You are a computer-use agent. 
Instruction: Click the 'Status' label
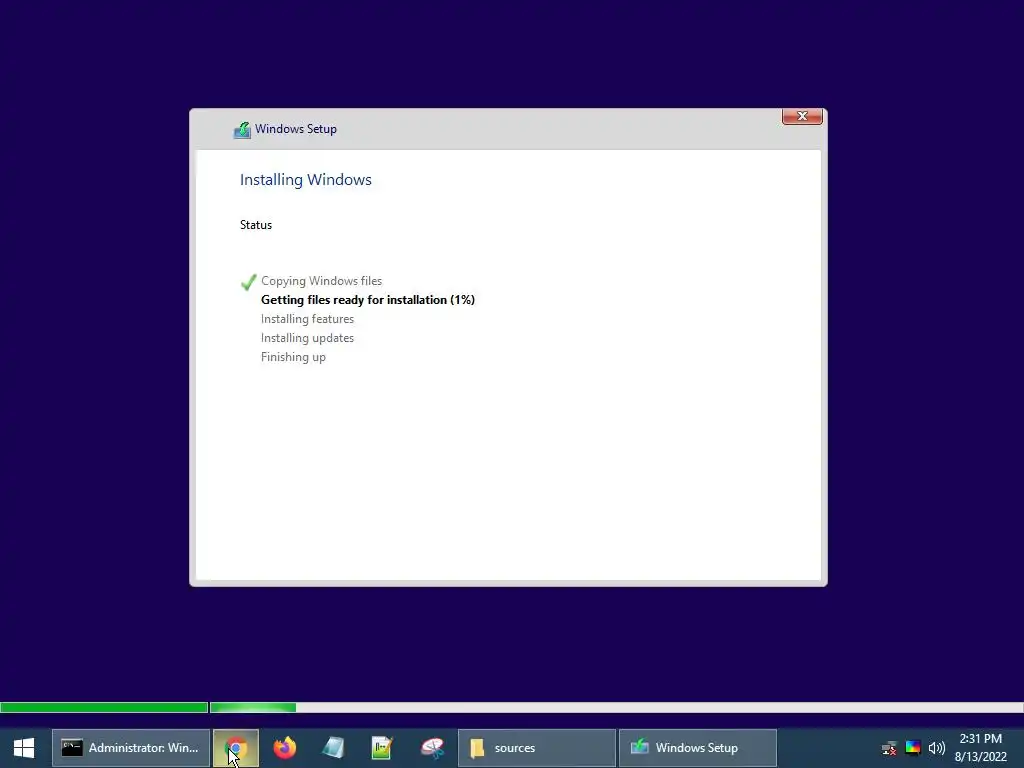[x=256, y=225]
